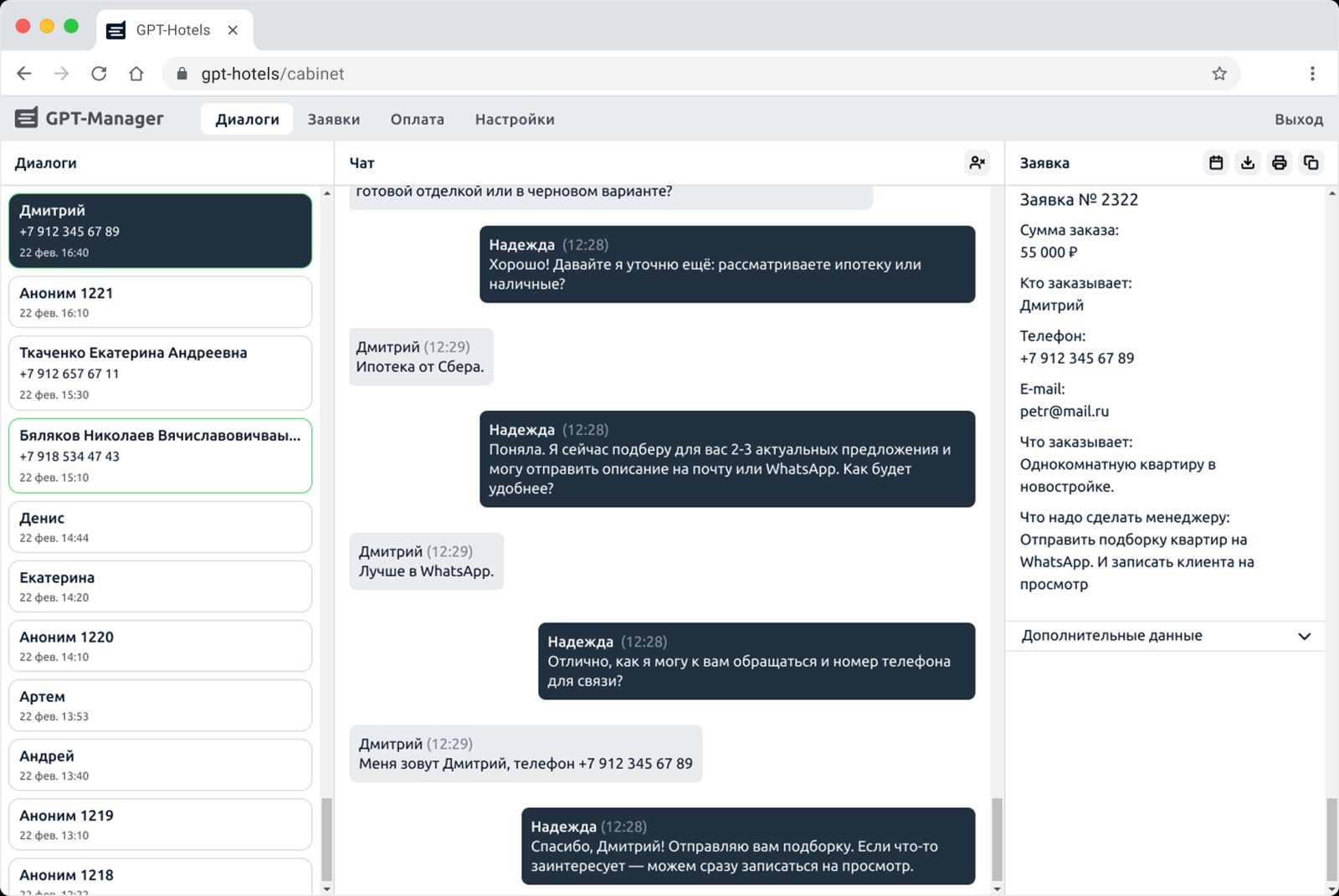This screenshot has height=896, width=1339.
Task: Bookmark the page with the star icon
Action: [1219, 74]
